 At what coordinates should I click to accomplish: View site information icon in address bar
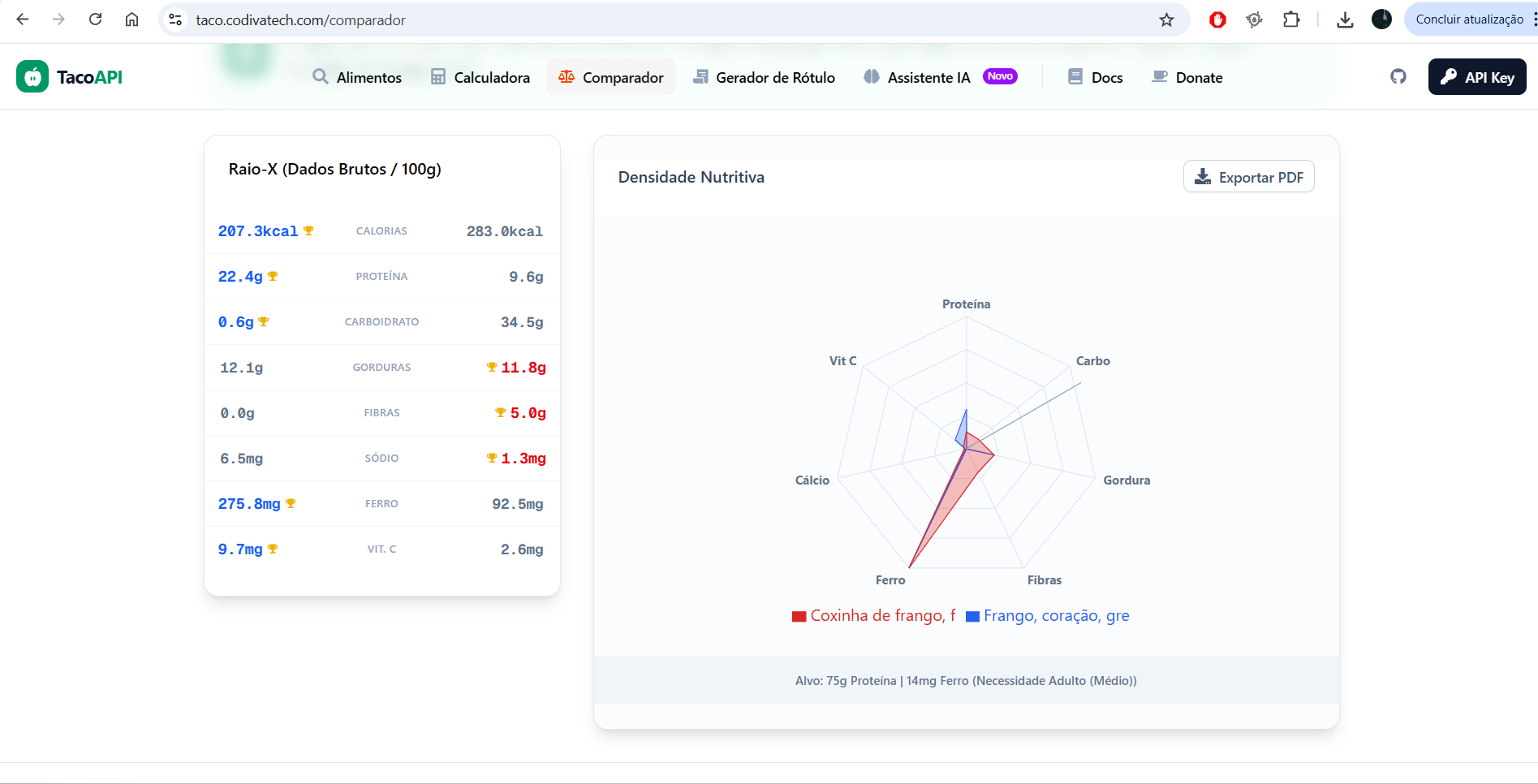(175, 20)
